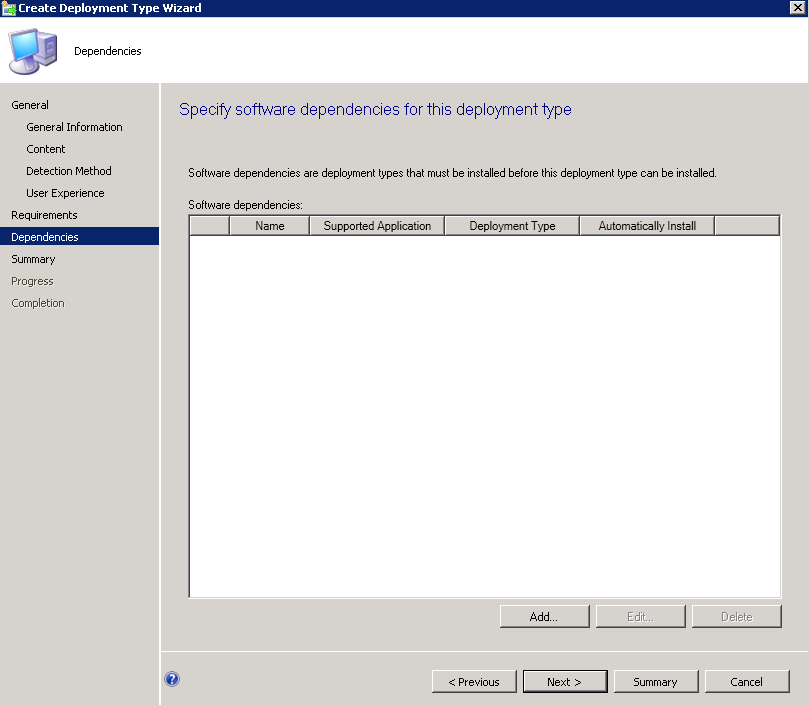809x705 pixels.
Task: Click the 'Dependencies' title in the header
Action: (x=108, y=51)
